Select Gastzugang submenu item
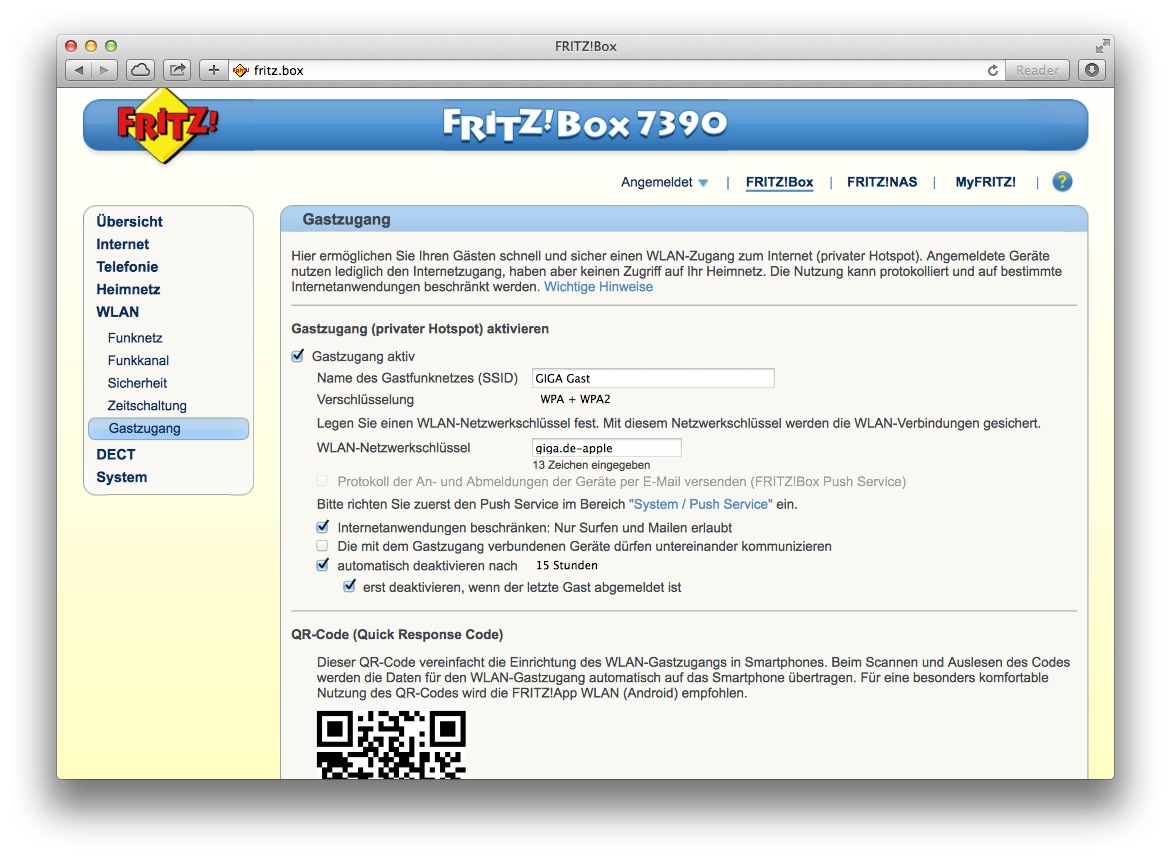Viewport: 1171px width, 858px height. 168,429
